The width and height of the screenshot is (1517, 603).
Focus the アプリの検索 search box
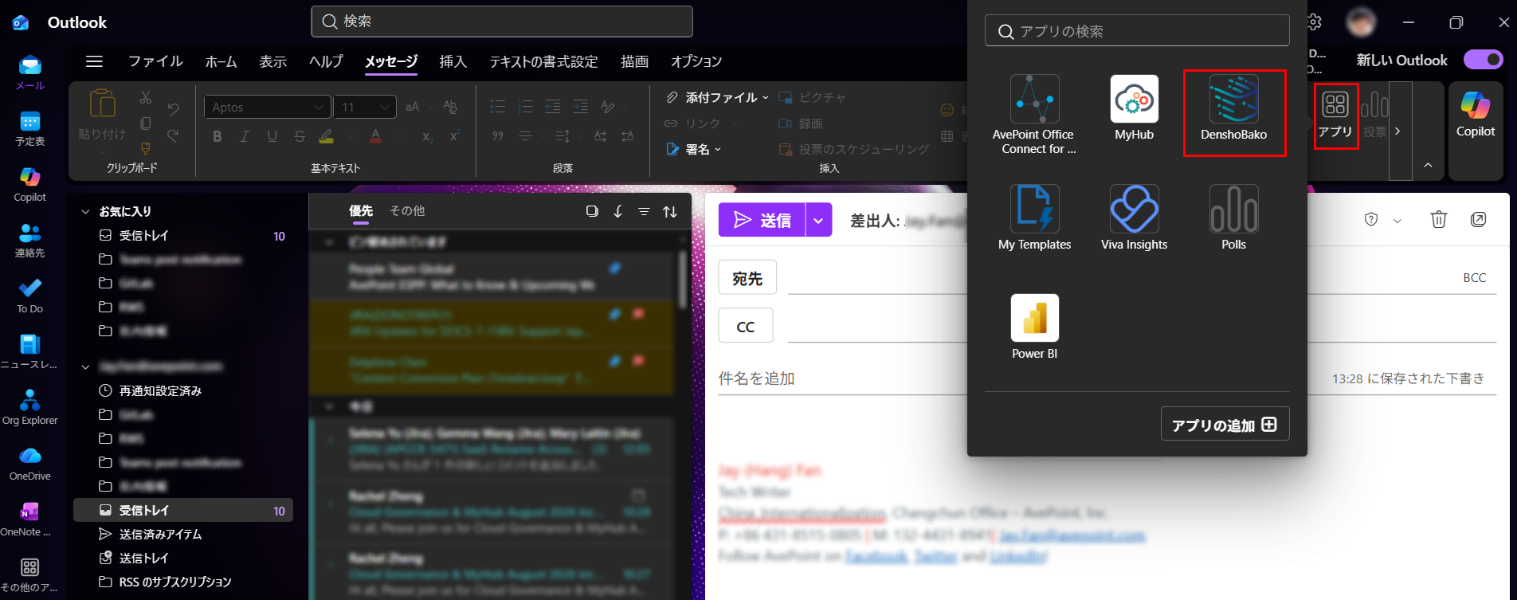pos(1137,31)
